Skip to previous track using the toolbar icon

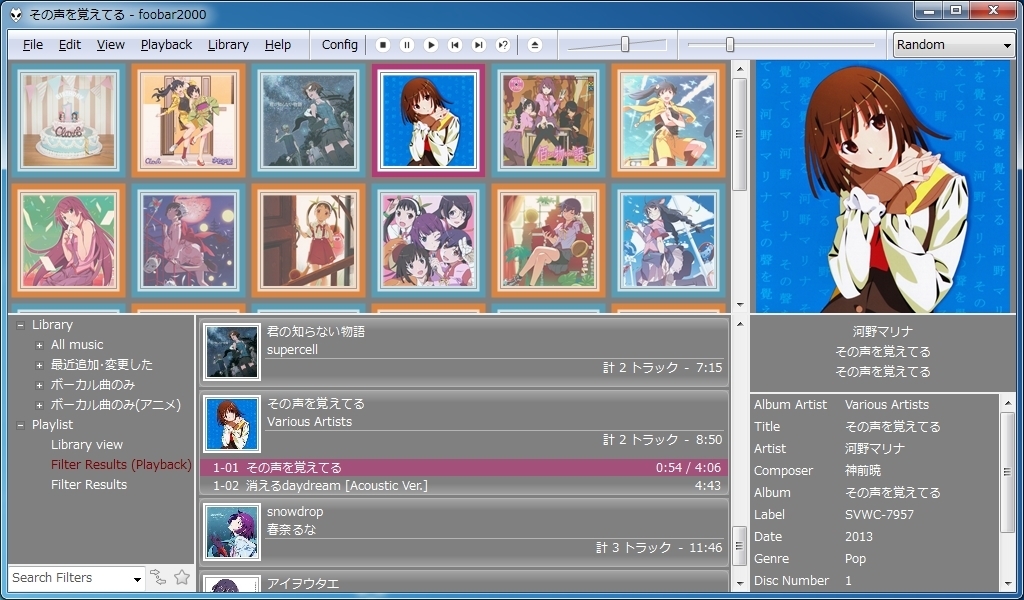pos(455,45)
